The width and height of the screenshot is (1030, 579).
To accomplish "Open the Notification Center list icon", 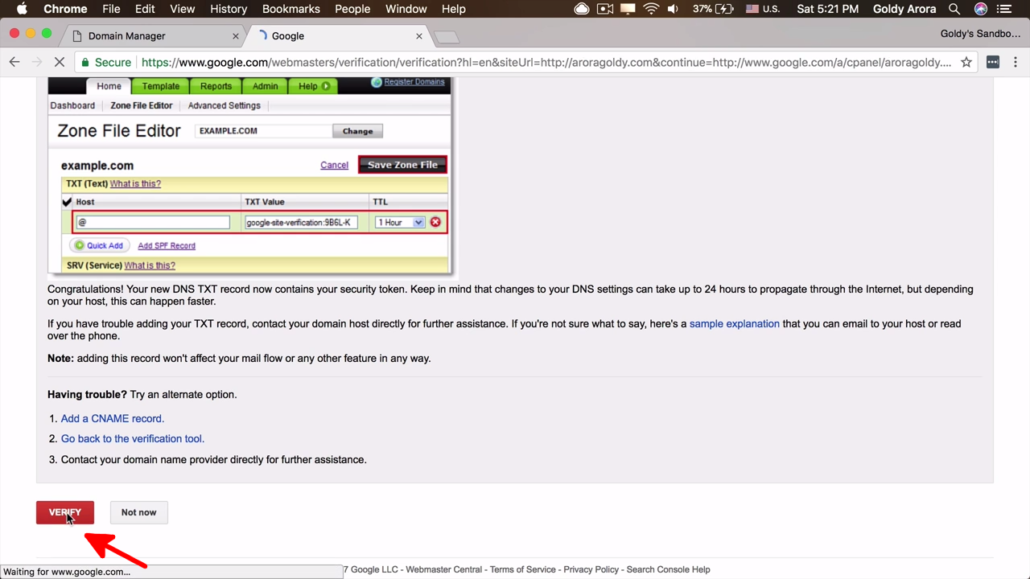I will [1004, 9].
